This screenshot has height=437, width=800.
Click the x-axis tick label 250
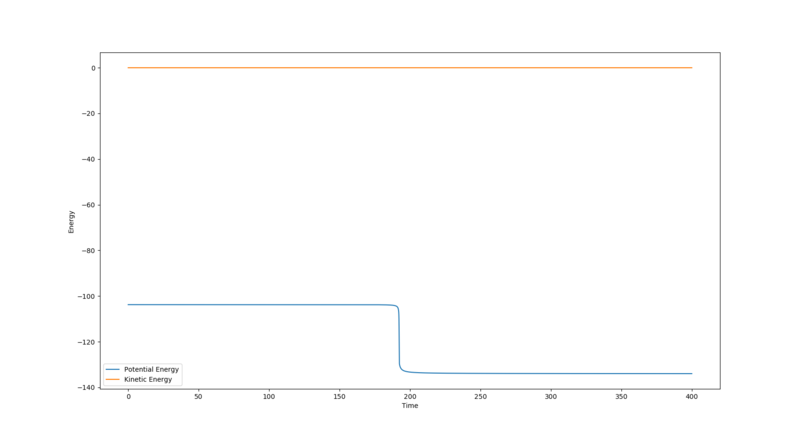click(480, 397)
